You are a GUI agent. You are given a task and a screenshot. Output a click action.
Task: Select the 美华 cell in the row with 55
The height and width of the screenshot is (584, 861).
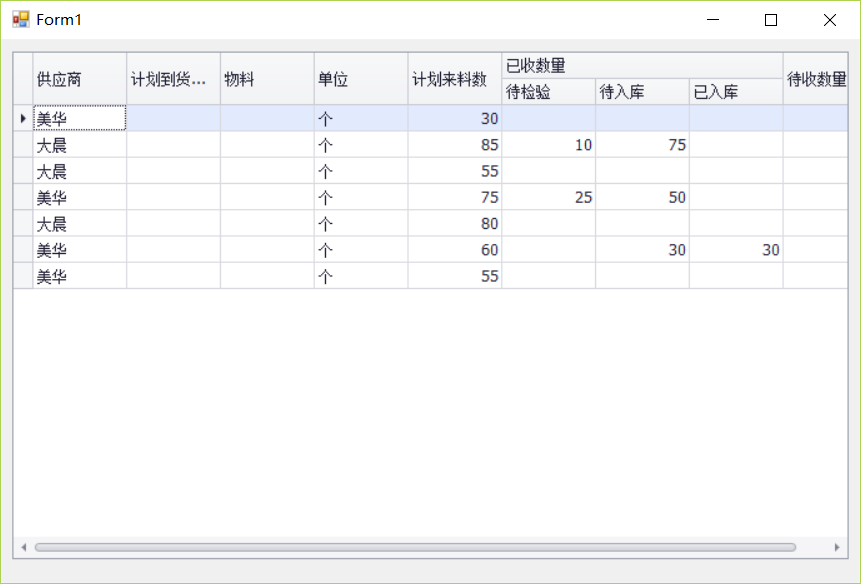(x=80, y=276)
